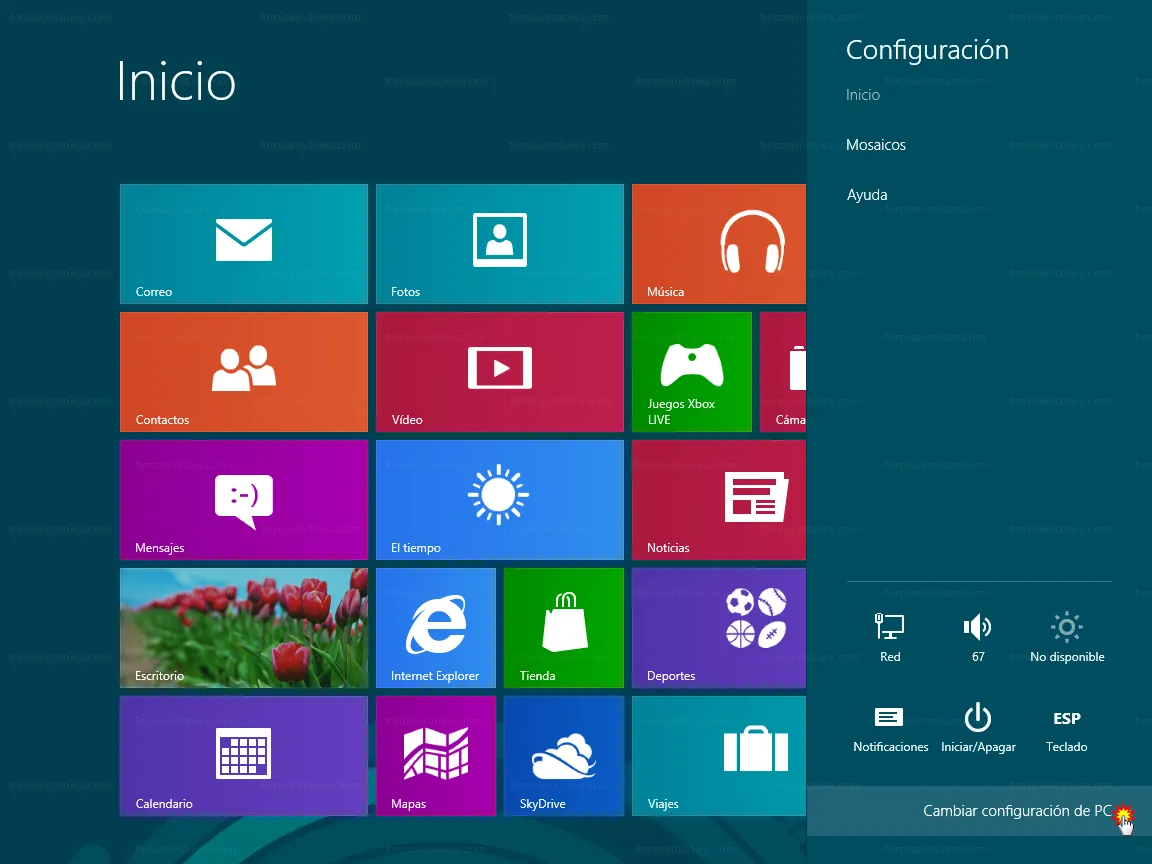
Task: Open the Viajes suitcase tile
Action: [x=719, y=756]
